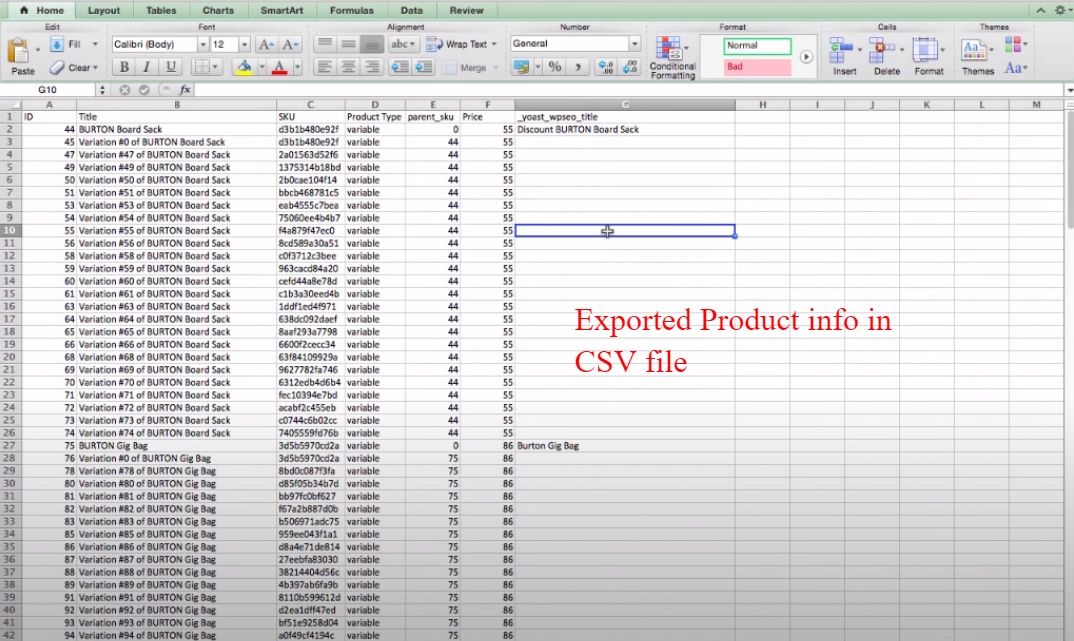Viewport: 1074px width, 641px height.
Task: Apply comma style number format
Action: click(x=578, y=67)
